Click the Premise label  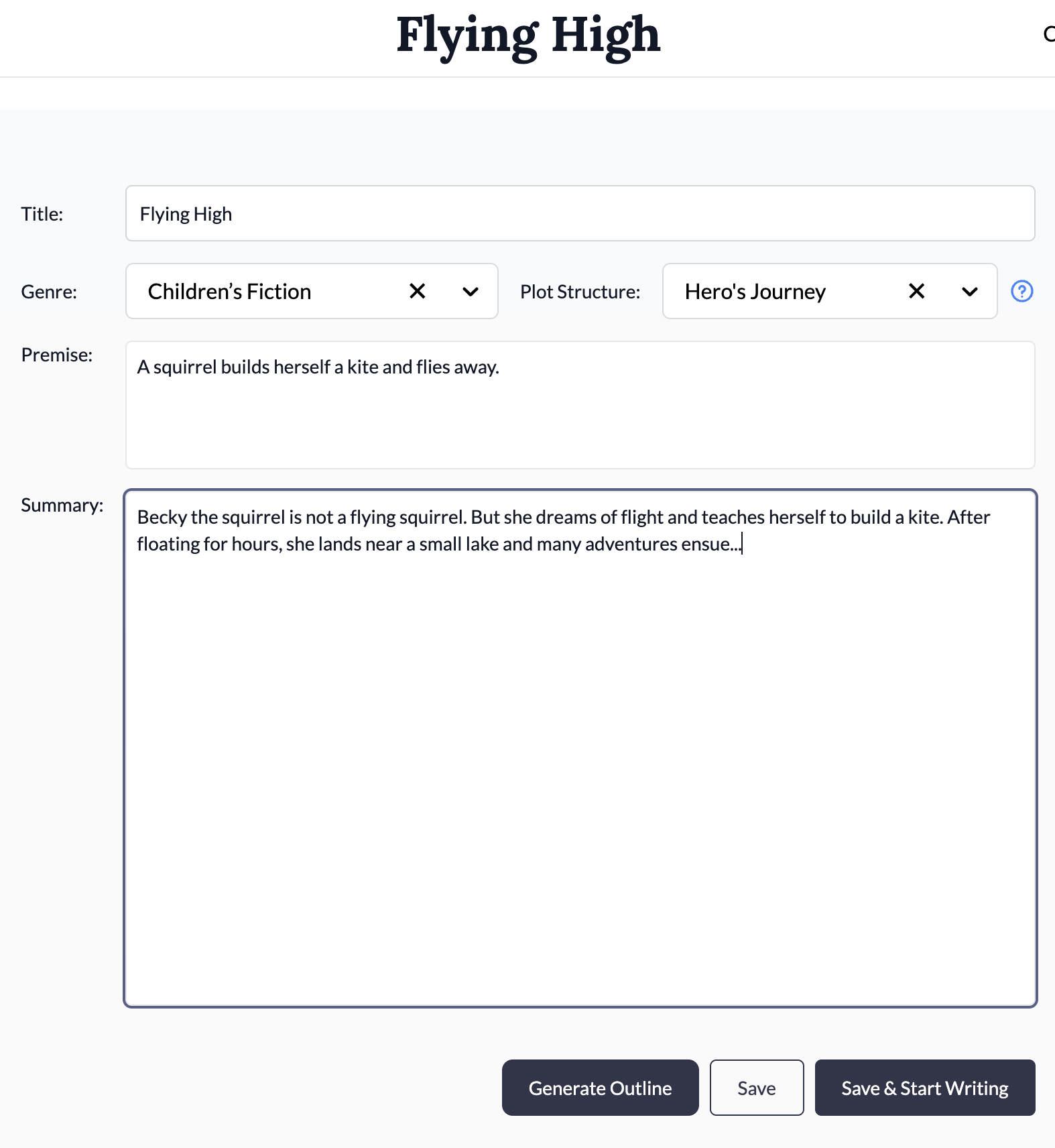point(57,355)
